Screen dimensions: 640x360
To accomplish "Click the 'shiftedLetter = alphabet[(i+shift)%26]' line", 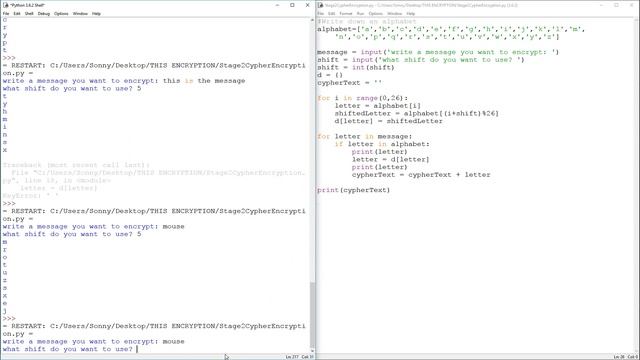I will (x=416, y=113).
